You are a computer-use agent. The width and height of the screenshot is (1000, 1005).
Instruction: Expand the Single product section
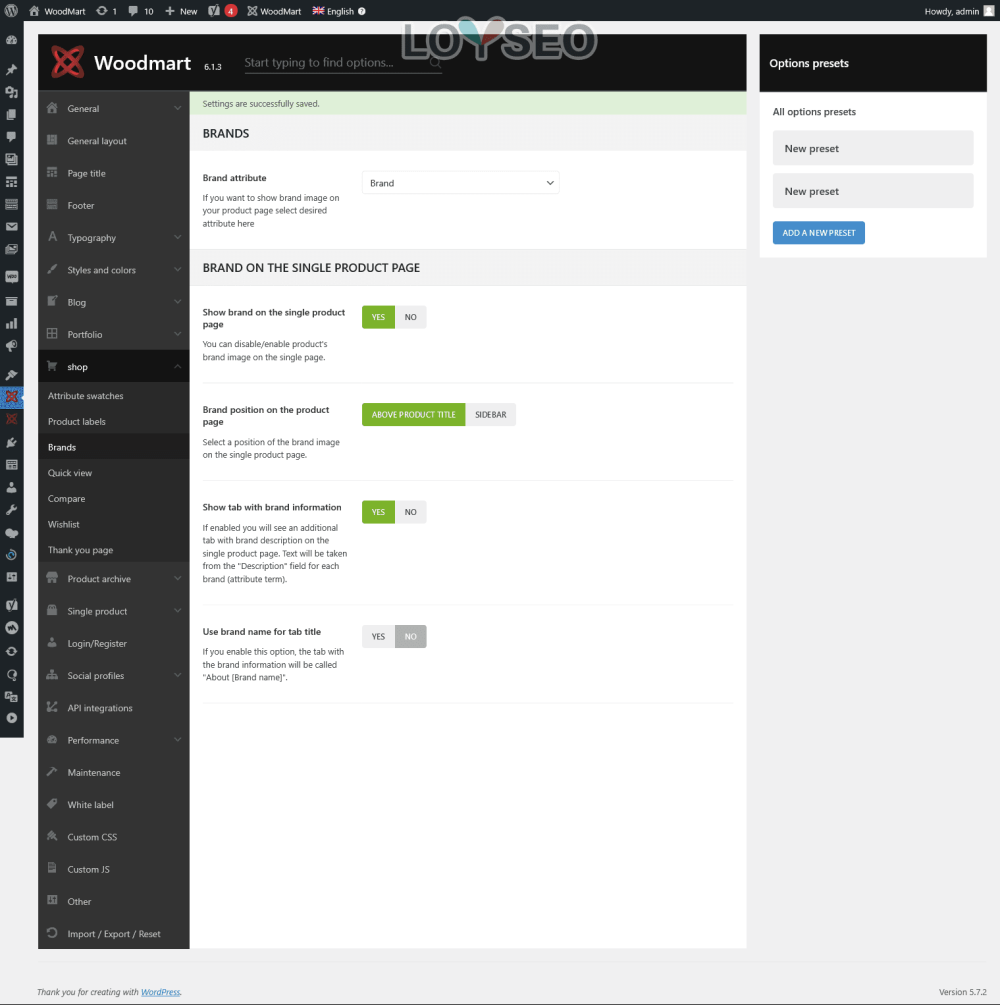[113, 611]
